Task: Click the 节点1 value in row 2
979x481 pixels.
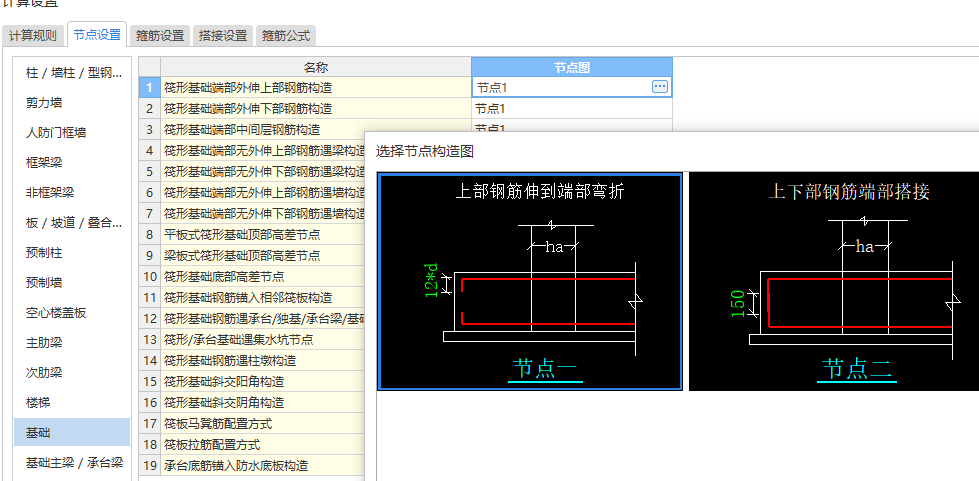Action: (x=572, y=109)
